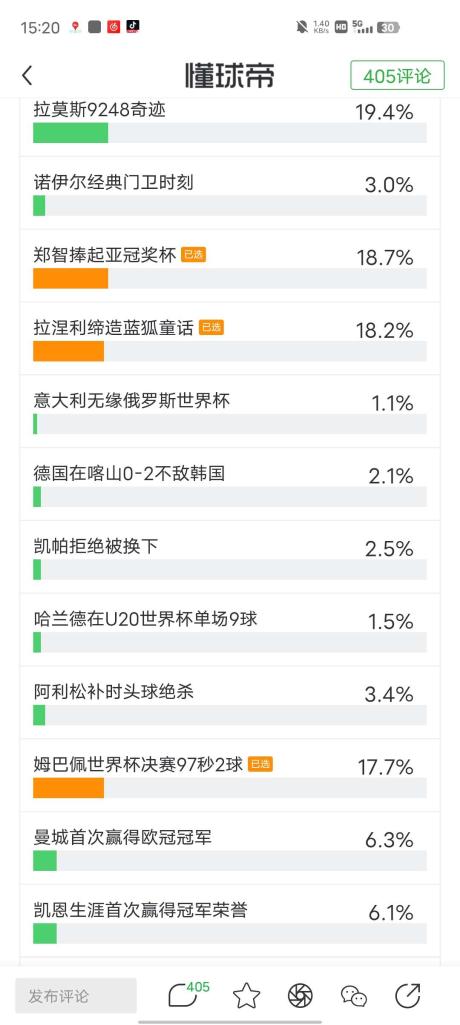Image resolution: width=460 pixels, height=1025 pixels.
Task: Share via the WeChat icon
Action: (x=353, y=996)
